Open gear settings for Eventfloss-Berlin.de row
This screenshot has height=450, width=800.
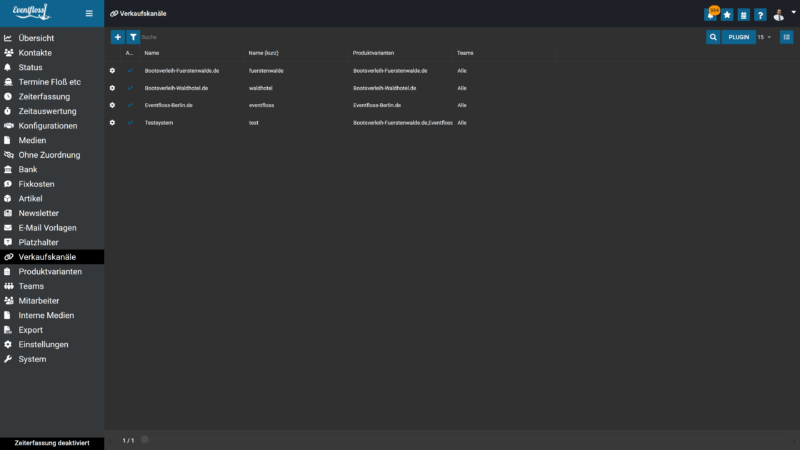click(x=112, y=105)
